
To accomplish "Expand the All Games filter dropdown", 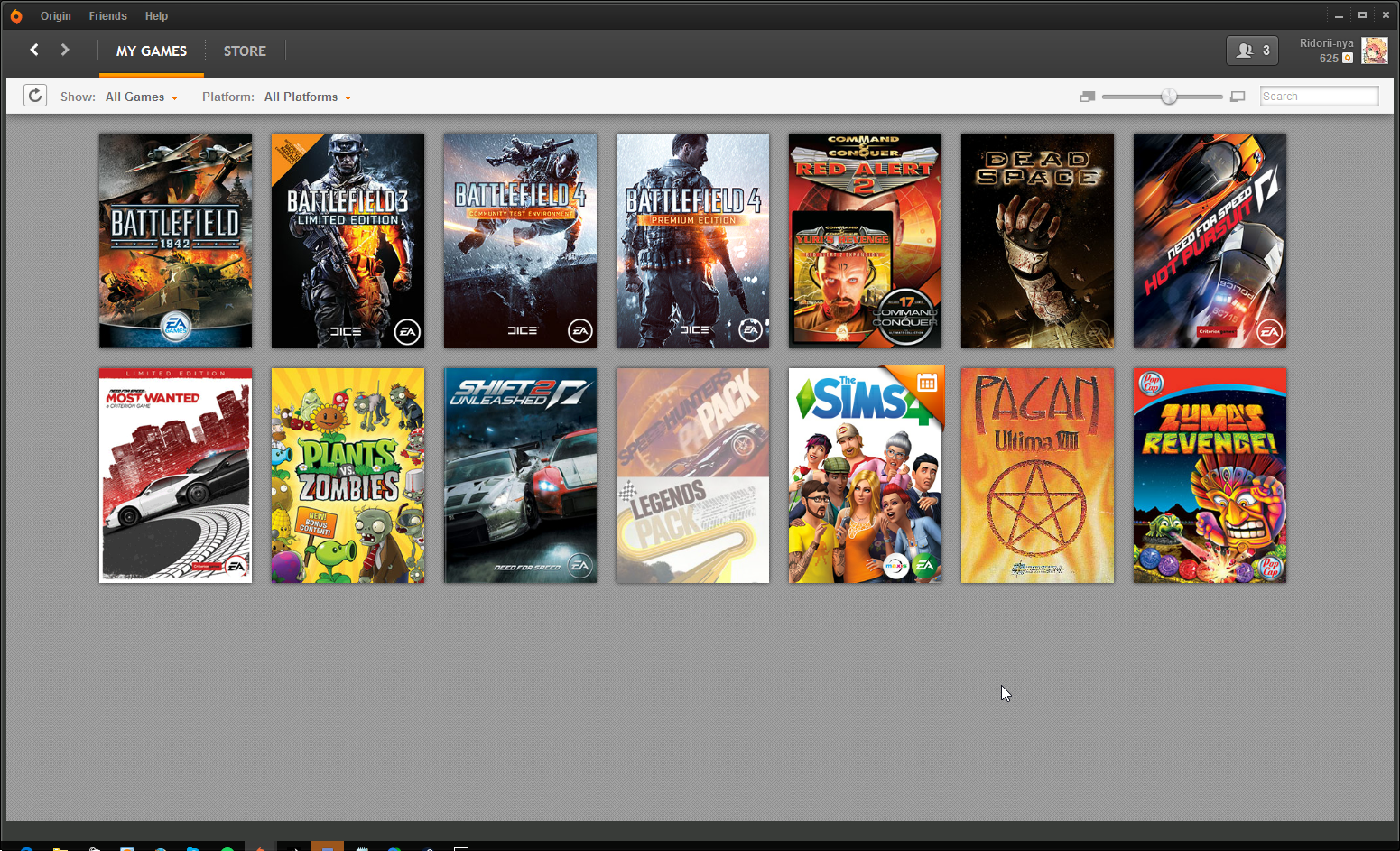I will [x=142, y=97].
